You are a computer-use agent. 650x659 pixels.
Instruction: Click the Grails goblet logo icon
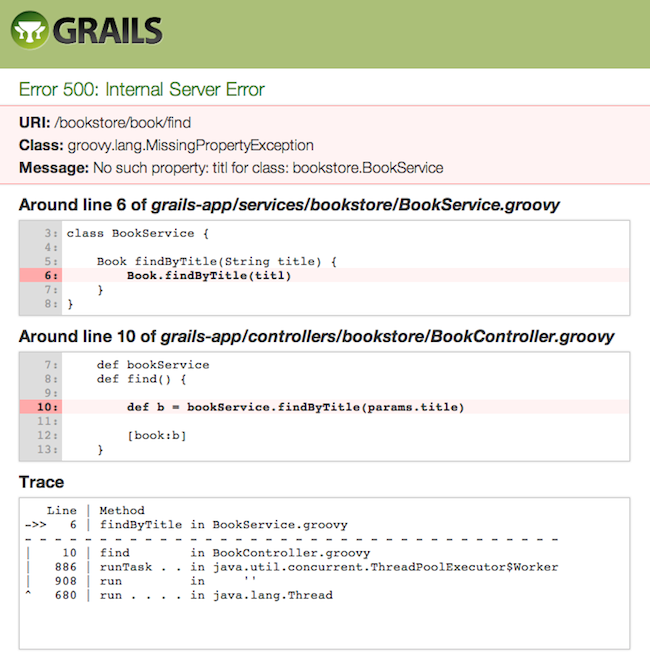[30, 32]
